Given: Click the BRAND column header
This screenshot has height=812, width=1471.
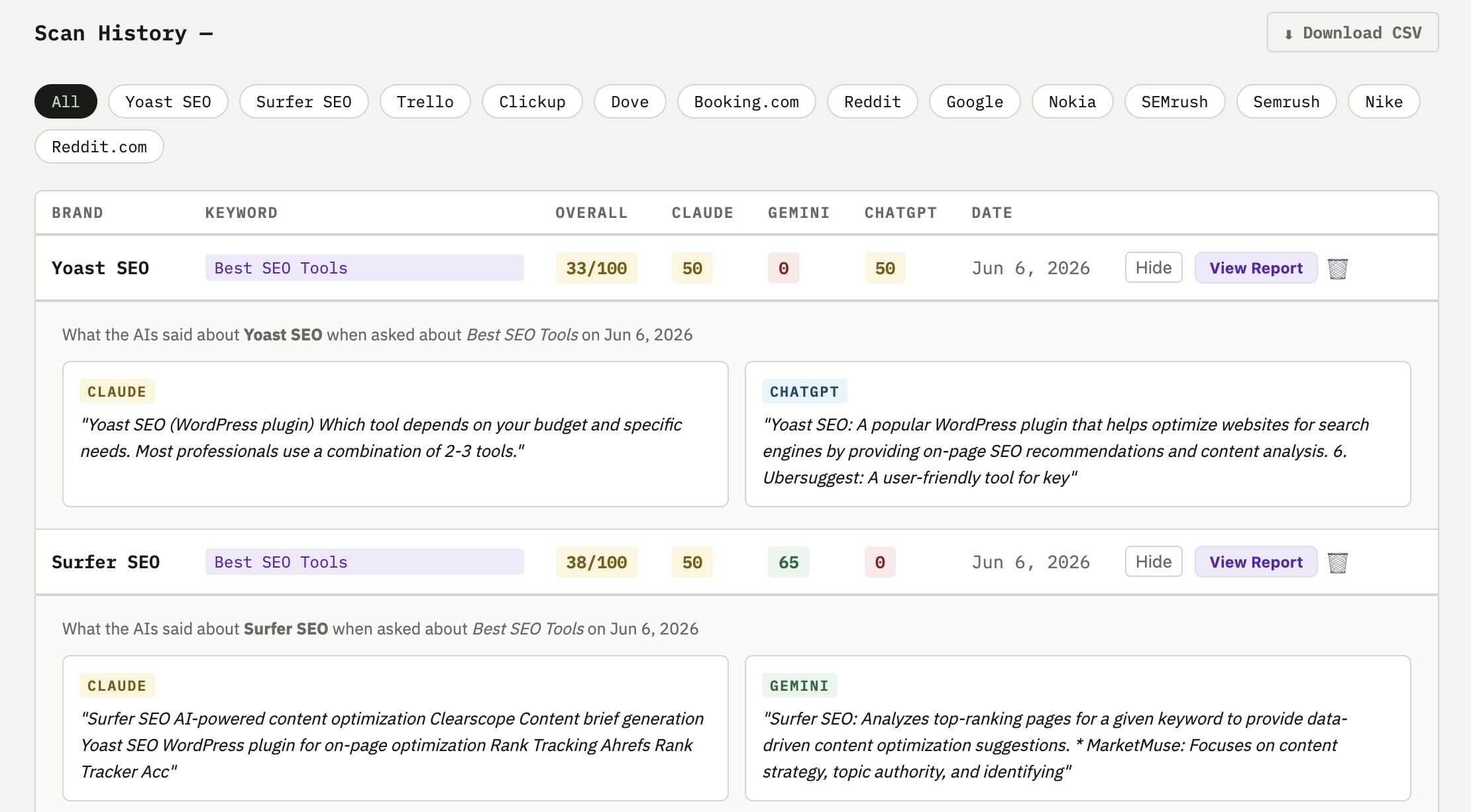Looking at the screenshot, I should (78, 213).
